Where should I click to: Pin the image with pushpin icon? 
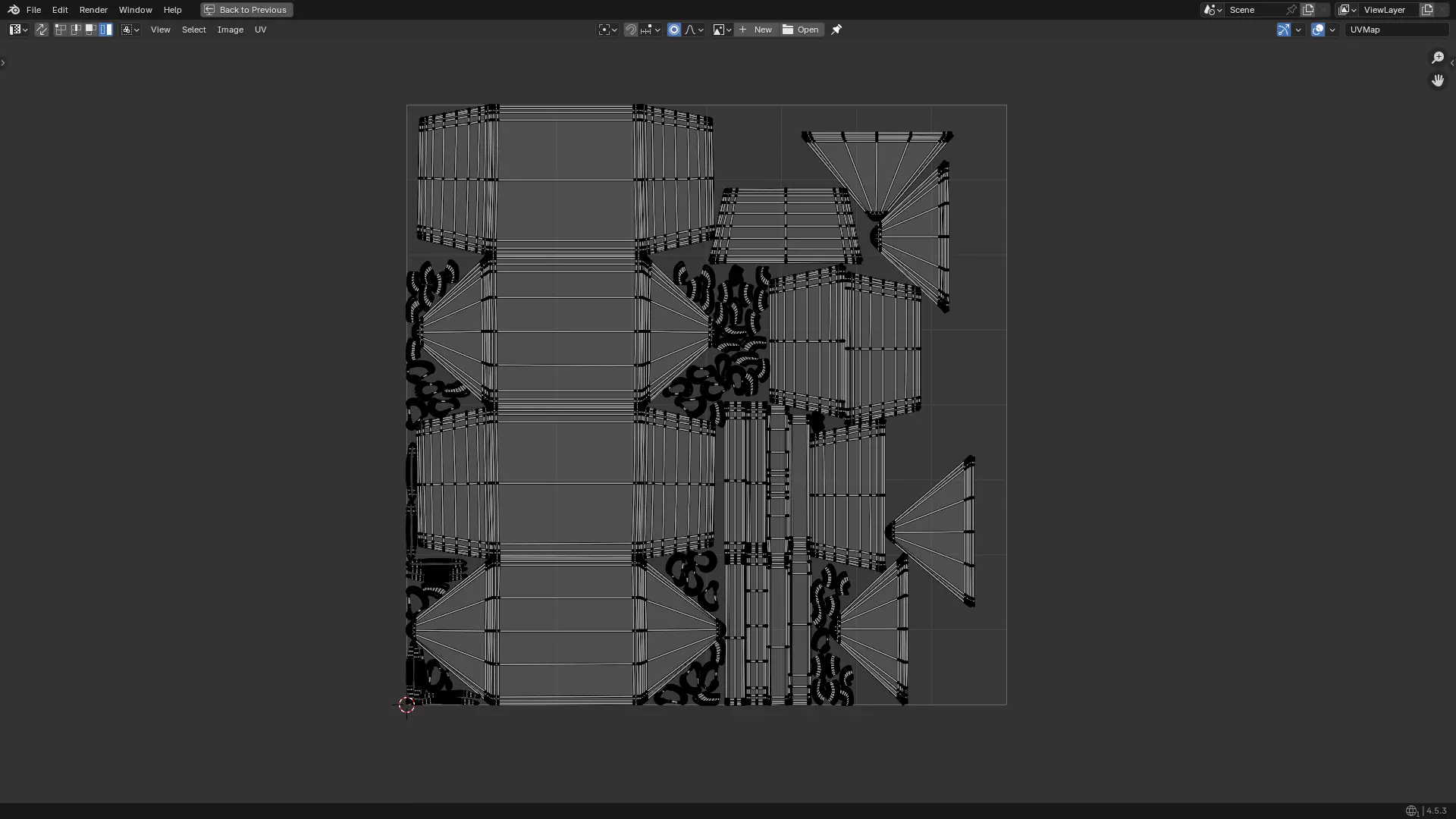836,30
